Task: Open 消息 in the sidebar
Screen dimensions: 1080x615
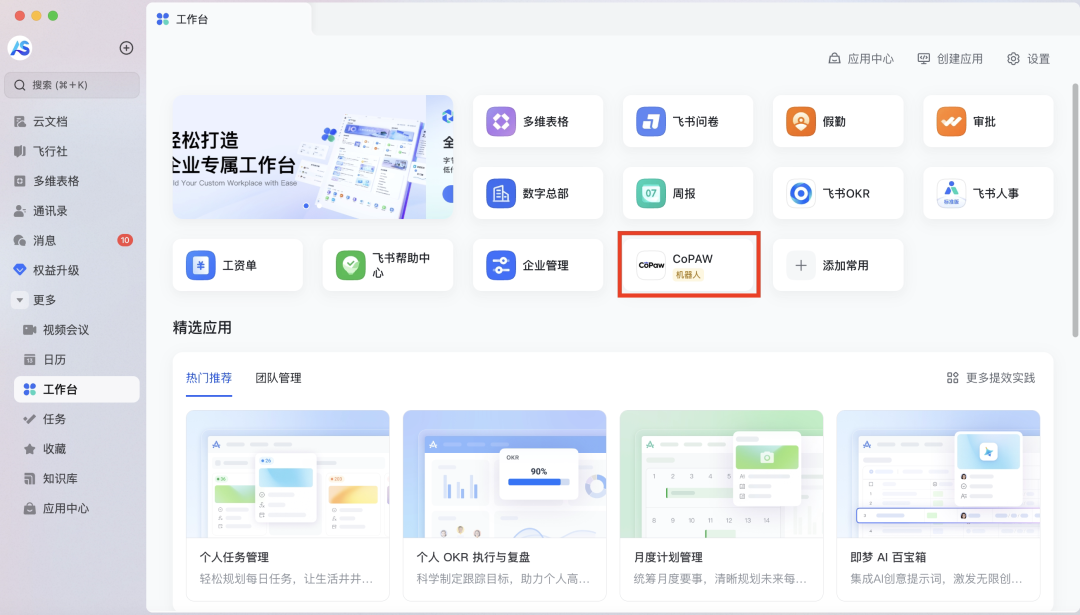Action: [x=44, y=240]
